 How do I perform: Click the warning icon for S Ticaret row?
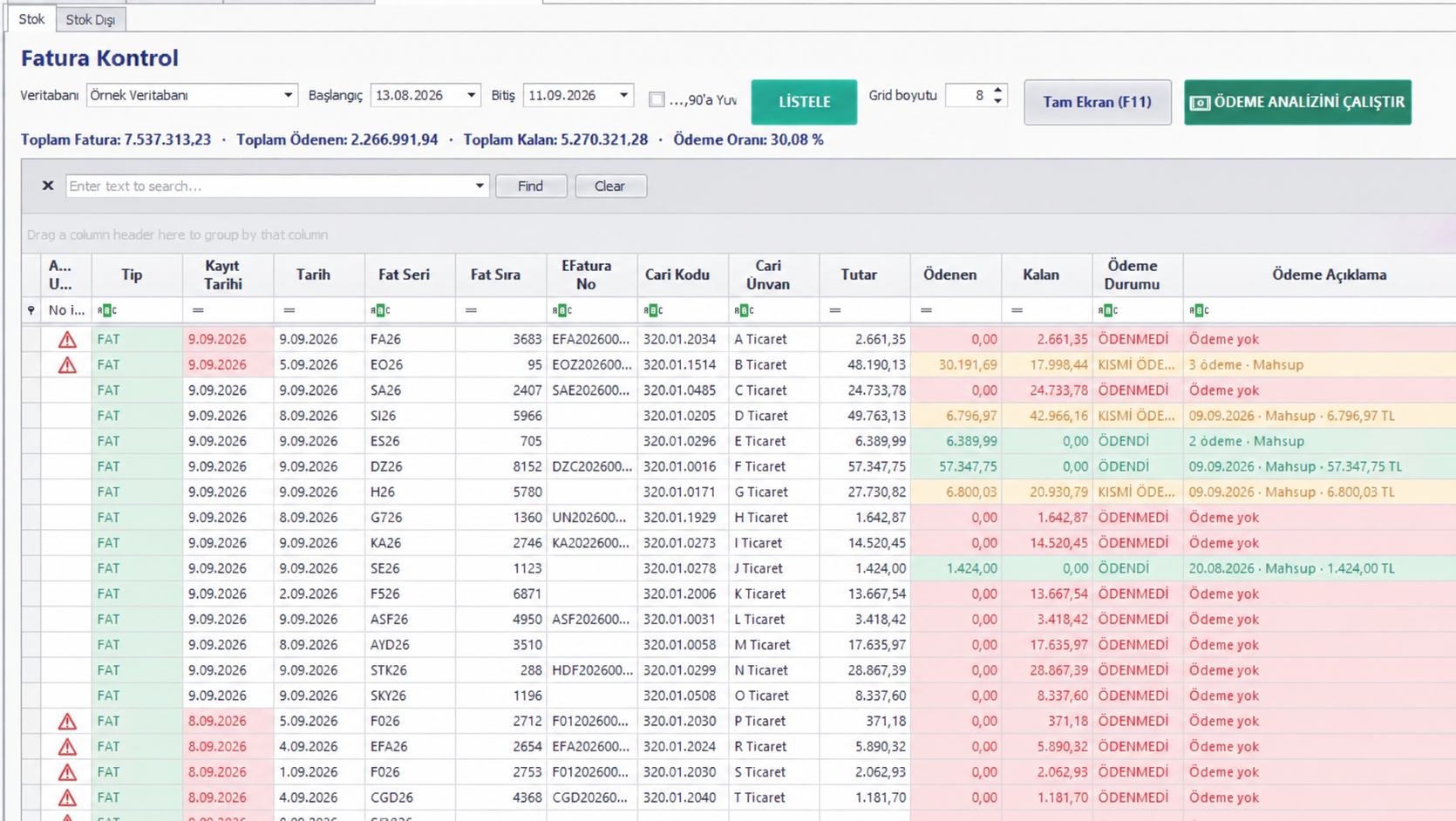tap(67, 772)
